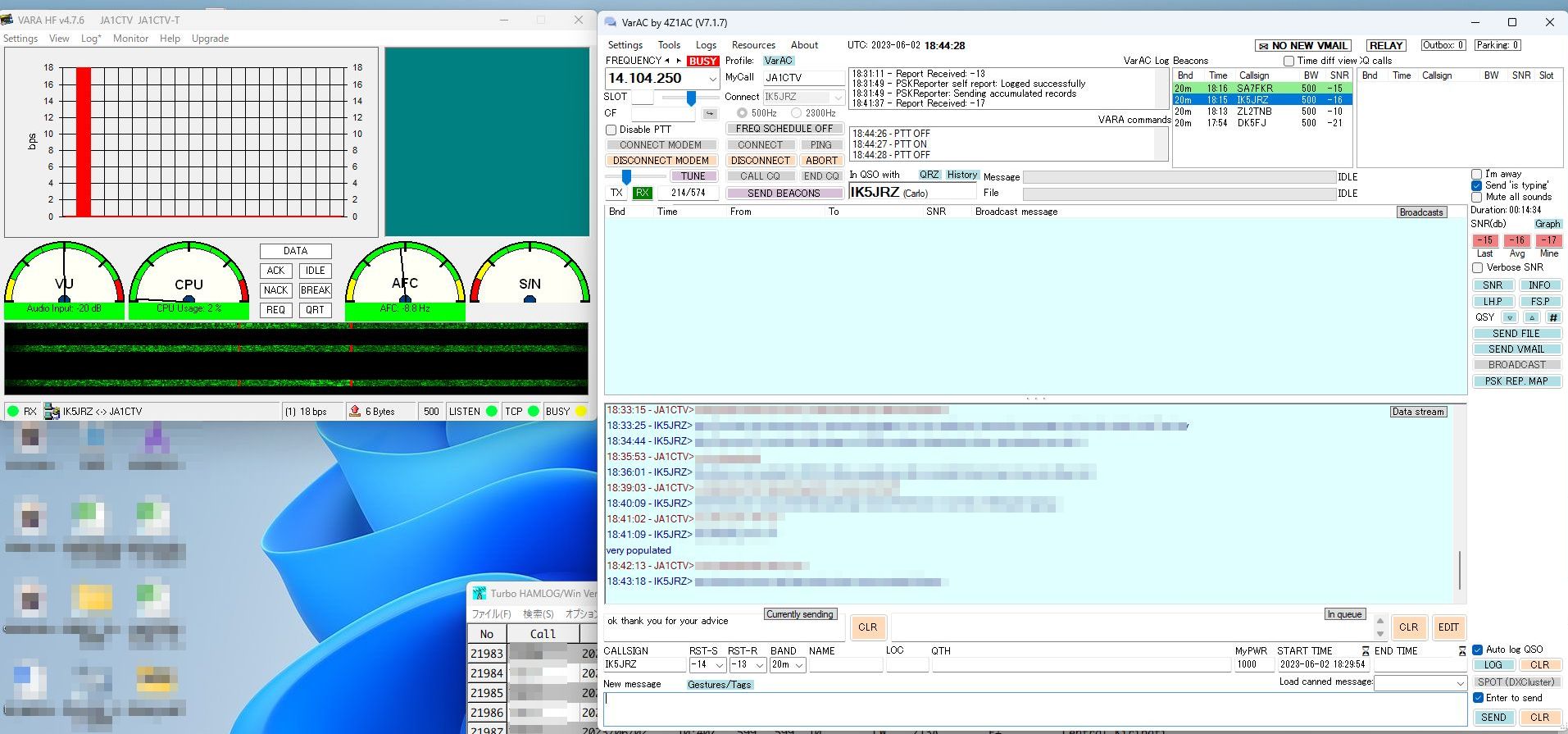Image resolution: width=1568 pixels, height=734 pixels.
Task: Open the Tools menu in VaraC
Action: click(x=669, y=45)
